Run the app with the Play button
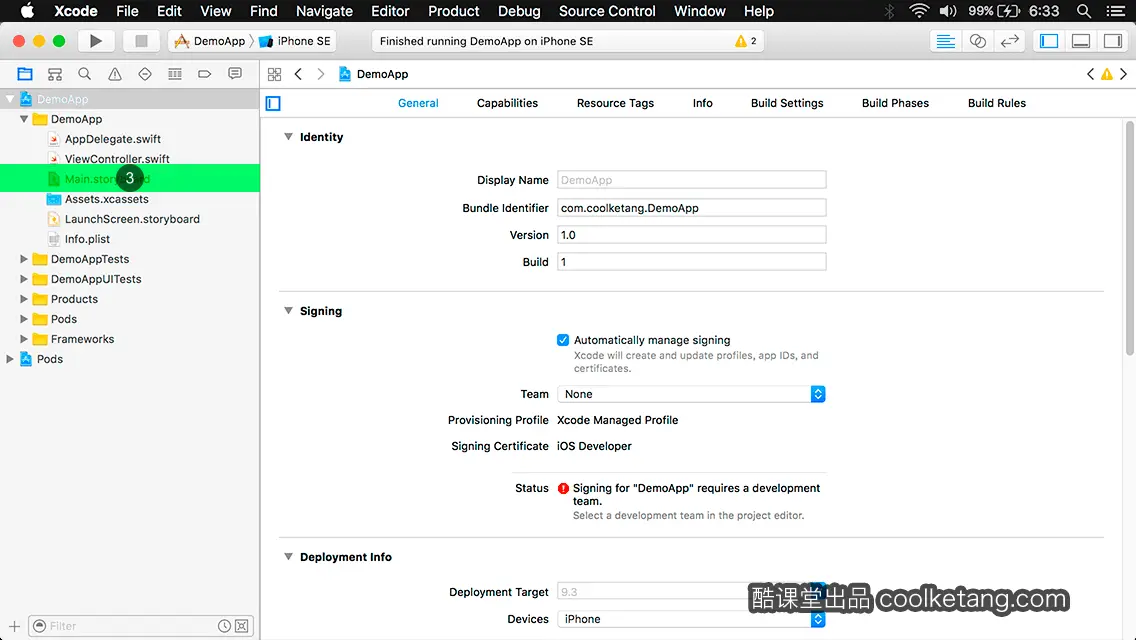This screenshot has height=640, width=1136. tap(96, 41)
